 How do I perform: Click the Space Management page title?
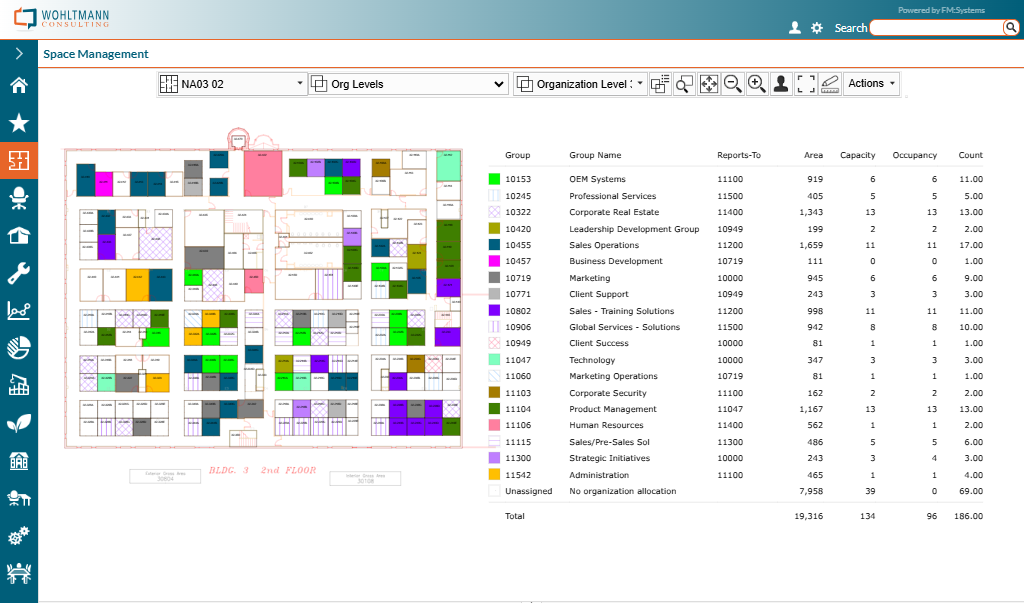click(96, 54)
